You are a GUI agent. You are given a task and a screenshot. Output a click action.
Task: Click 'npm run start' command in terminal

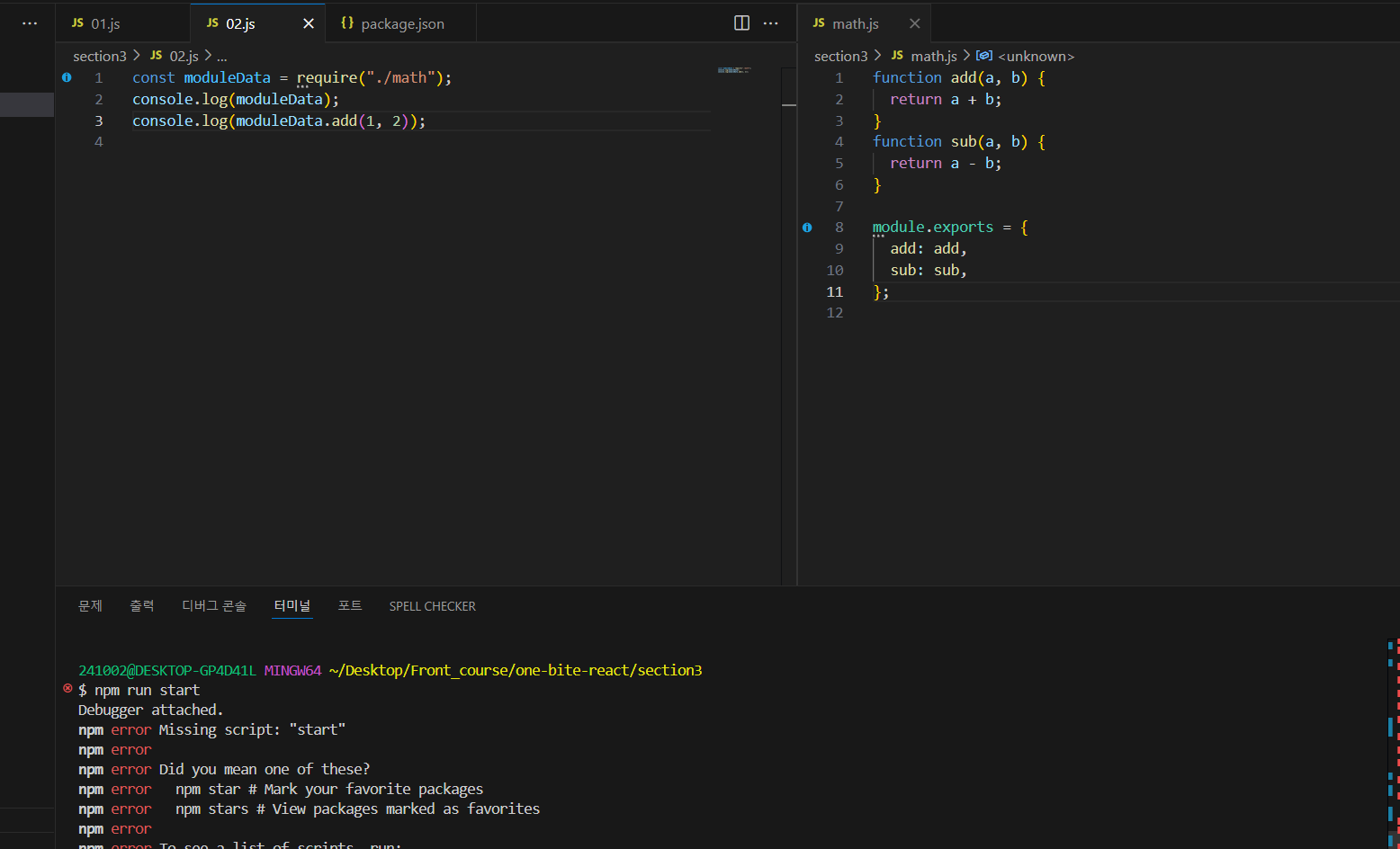pos(147,690)
